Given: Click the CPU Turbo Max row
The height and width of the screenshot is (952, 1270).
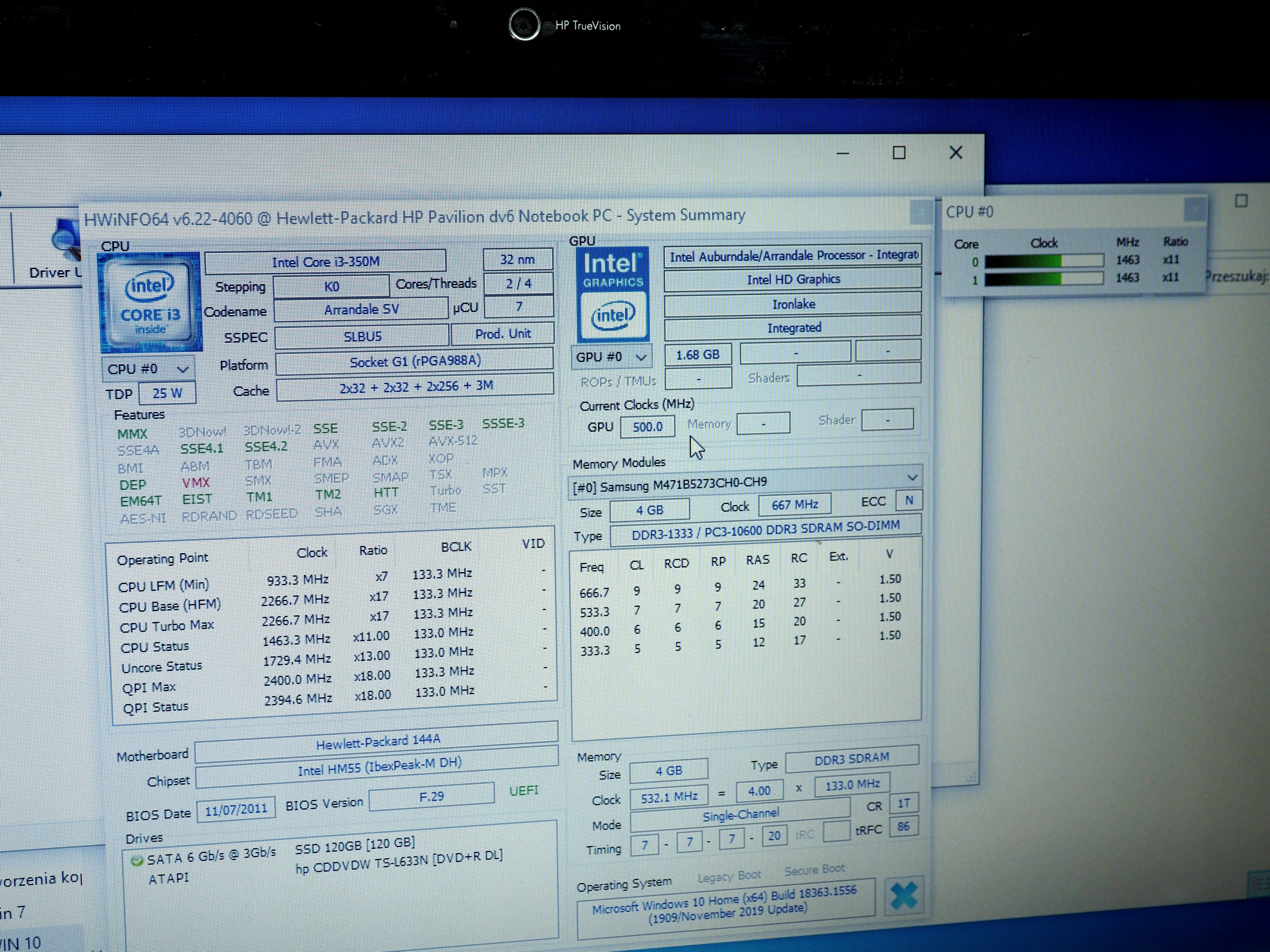Looking at the screenshot, I should click(333, 620).
